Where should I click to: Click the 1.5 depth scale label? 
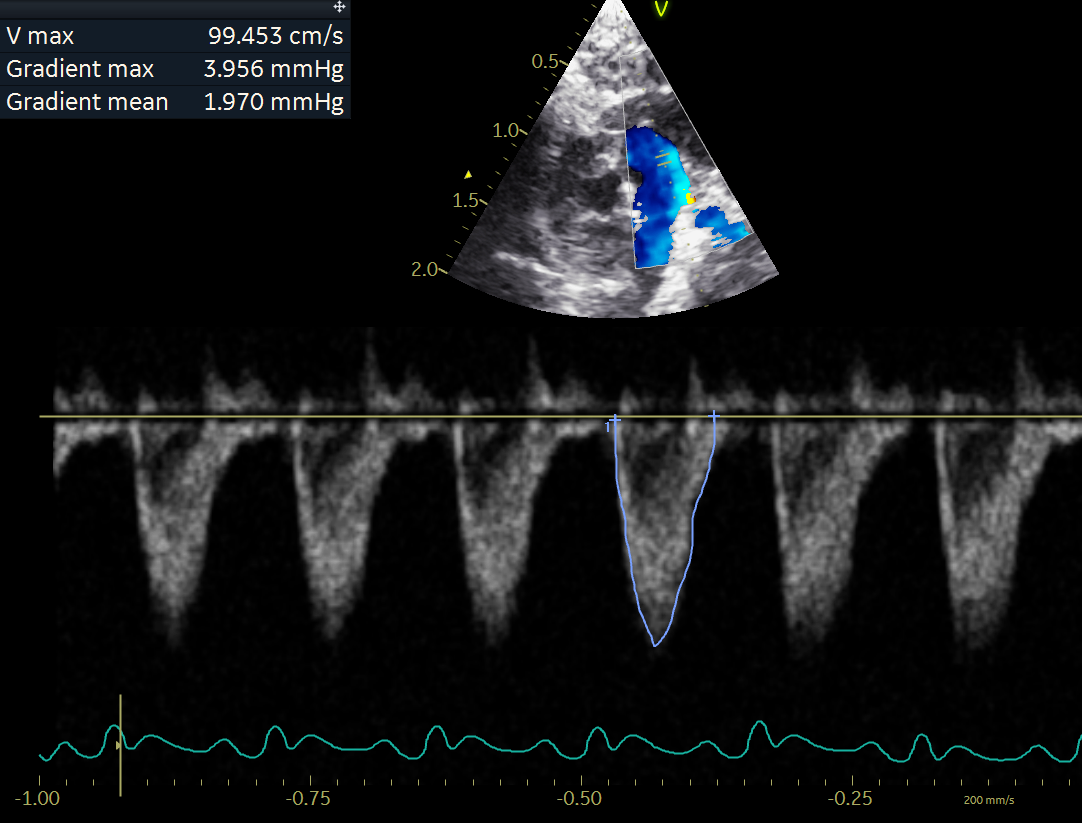coord(465,201)
